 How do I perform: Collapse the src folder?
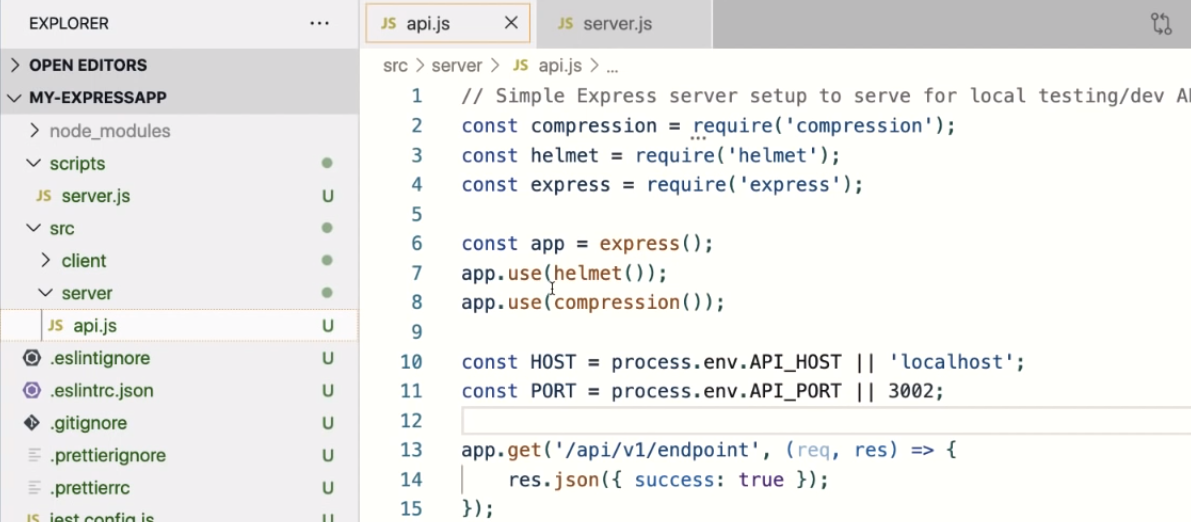61,228
